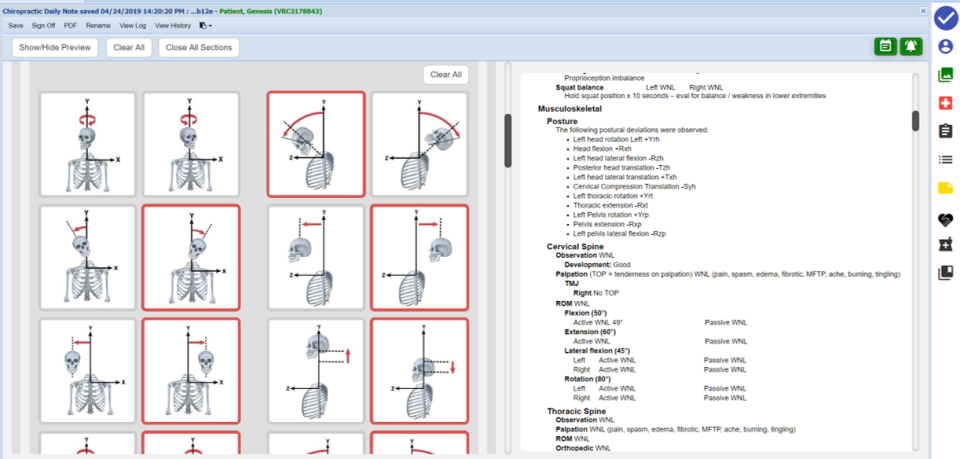Click 'Flexion (50°)' label in preview
Image resolution: width=960 pixels, height=459 pixels.
coord(586,313)
